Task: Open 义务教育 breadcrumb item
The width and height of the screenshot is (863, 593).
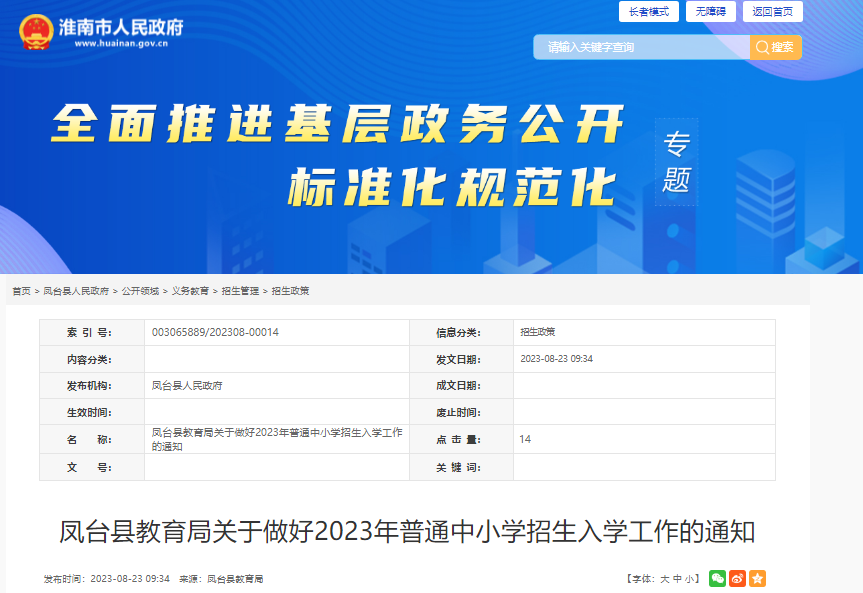Action: click(x=190, y=291)
